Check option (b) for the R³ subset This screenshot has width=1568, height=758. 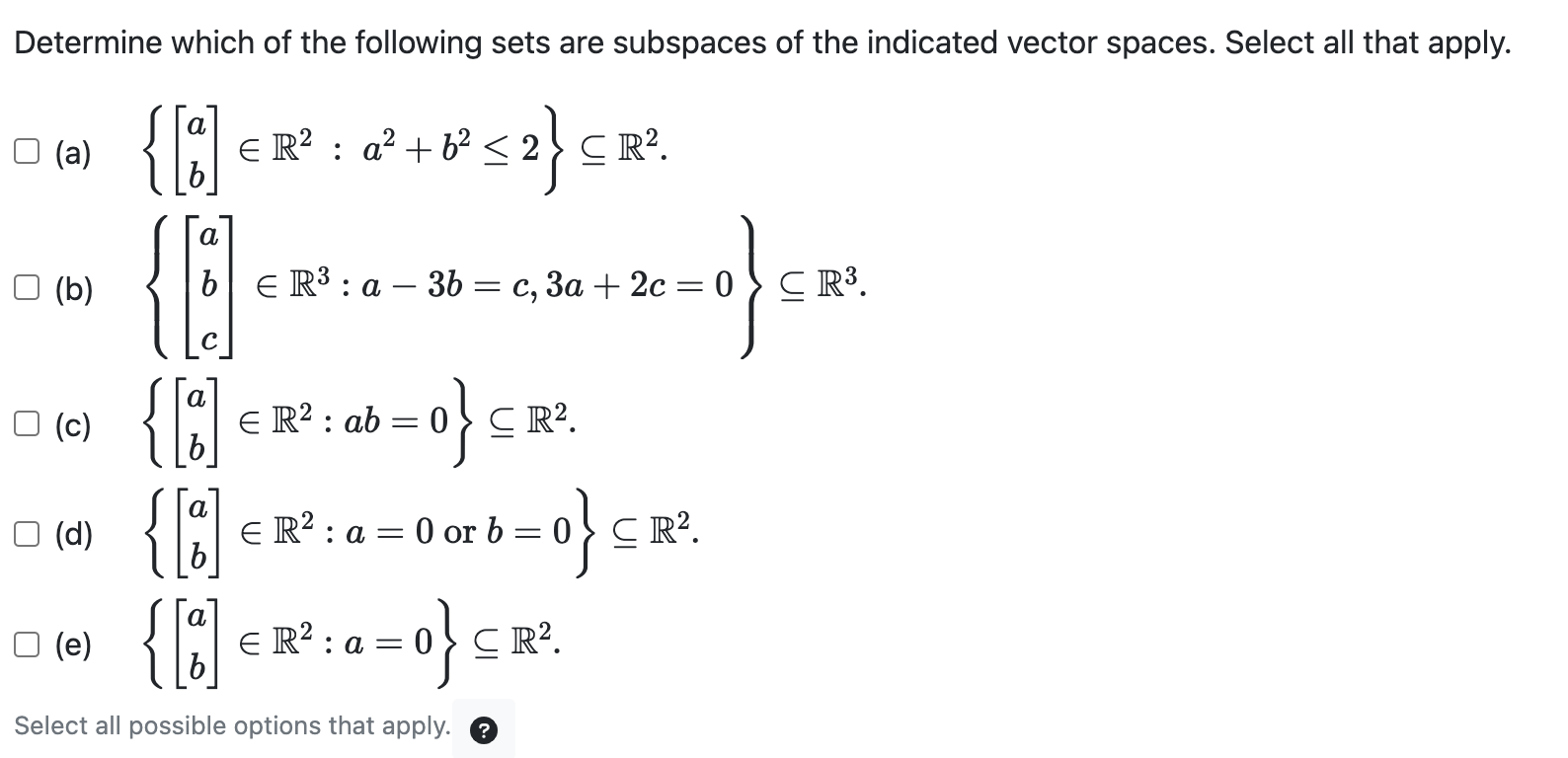coord(27,287)
